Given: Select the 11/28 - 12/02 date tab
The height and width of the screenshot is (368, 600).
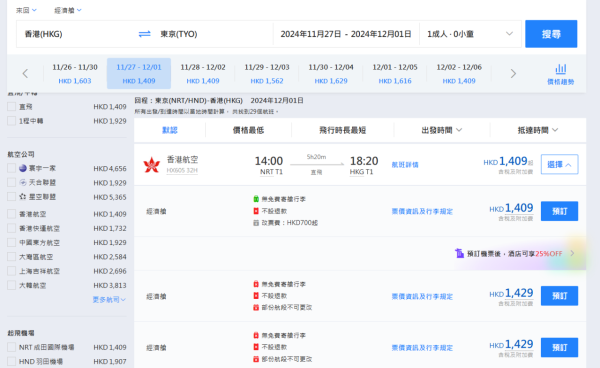Looking at the screenshot, I should (x=203, y=73).
